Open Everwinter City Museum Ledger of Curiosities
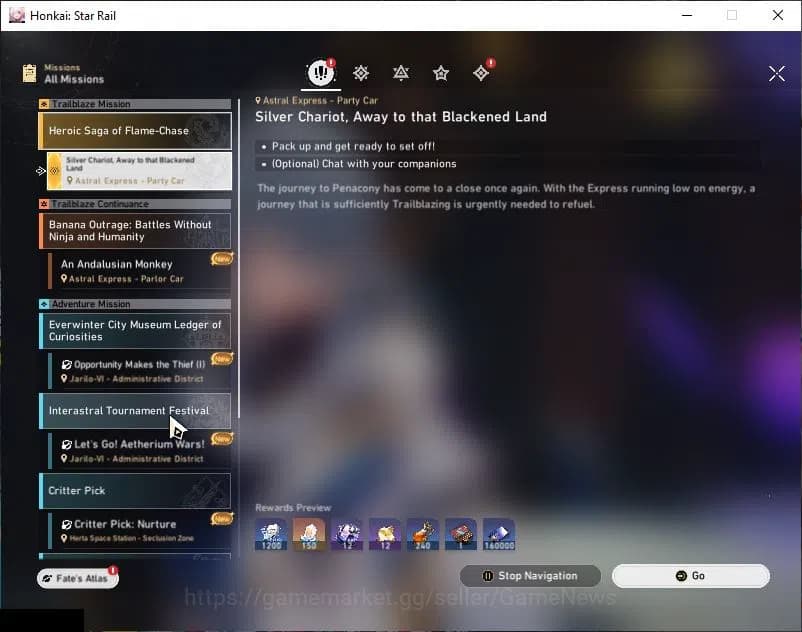This screenshot has height=632, width=802. (135, 331)
